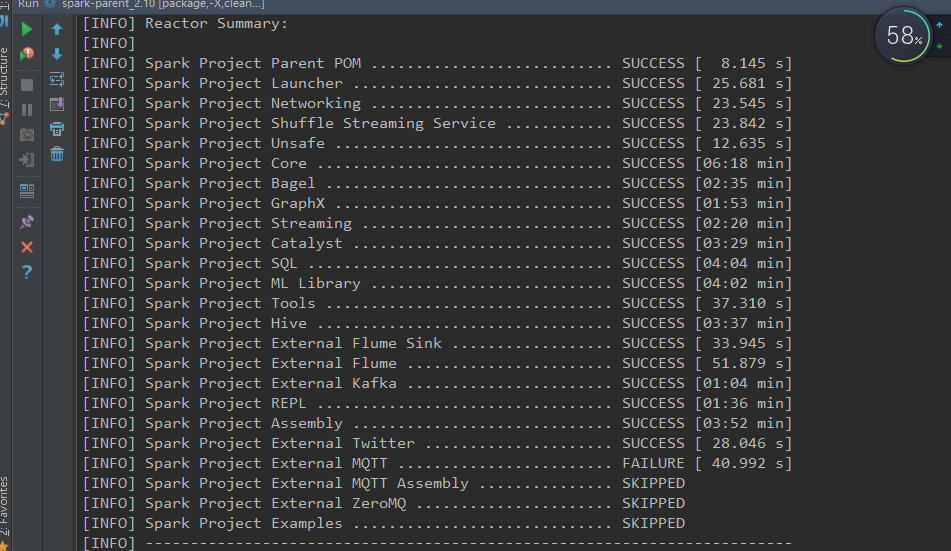The image size is (951, 551).
Task: Click the Pause output icon
Action: tap(27, 110)
